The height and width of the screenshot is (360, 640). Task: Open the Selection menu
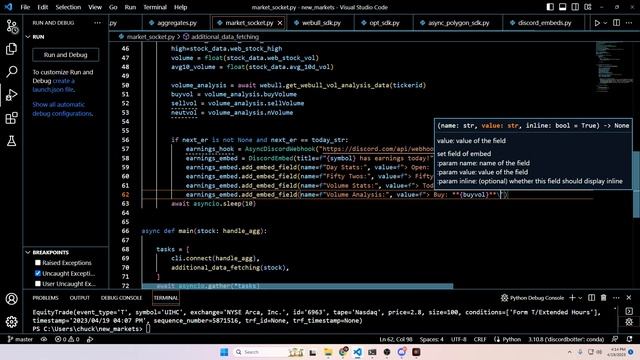tap(68, 7)
